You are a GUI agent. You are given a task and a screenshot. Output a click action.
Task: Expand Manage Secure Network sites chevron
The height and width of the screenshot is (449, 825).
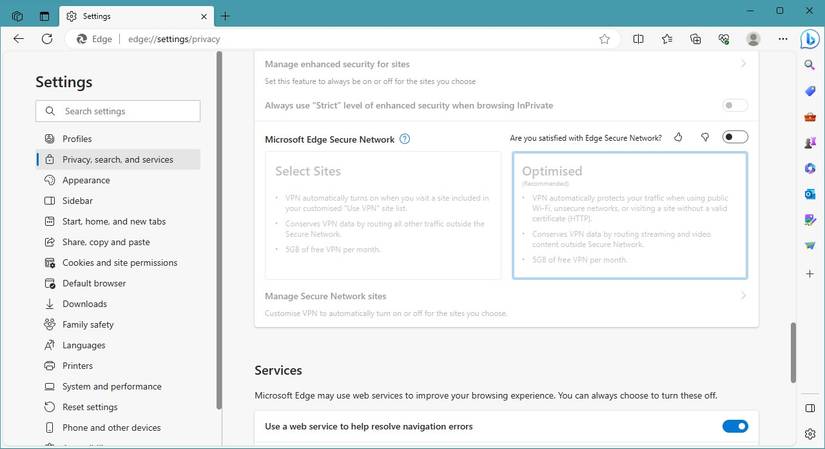(x=743, y=296)
